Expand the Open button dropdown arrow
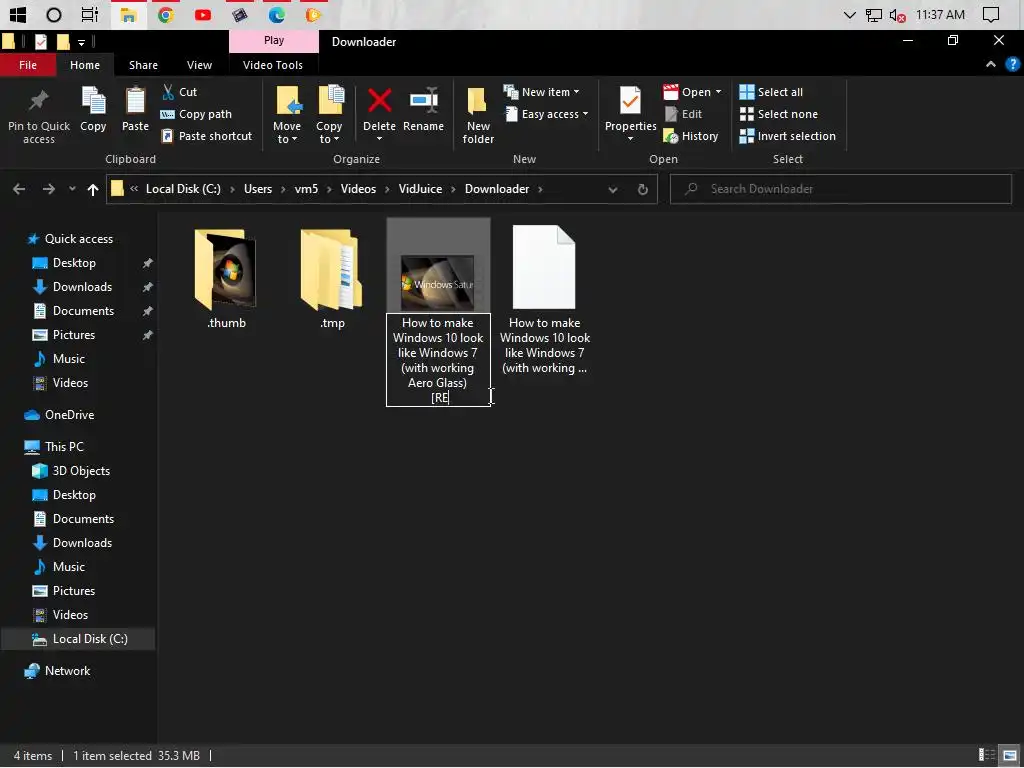This screenshot has height=768, width=1024. pos(718,92)
